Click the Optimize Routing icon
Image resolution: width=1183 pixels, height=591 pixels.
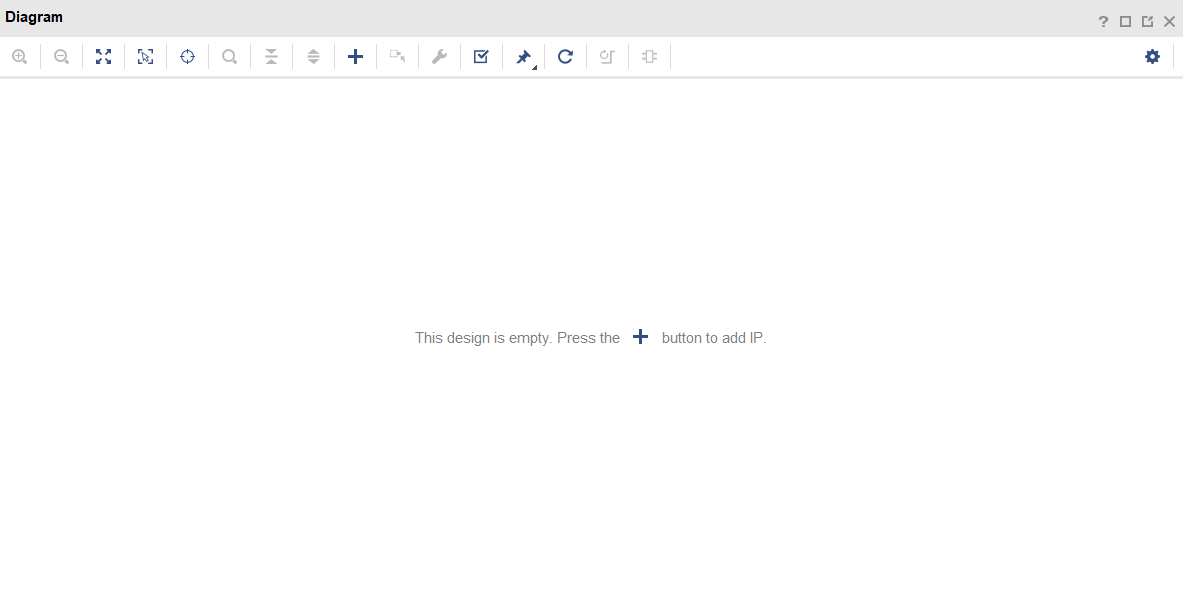pyautogui.click(x=607, y=57)
